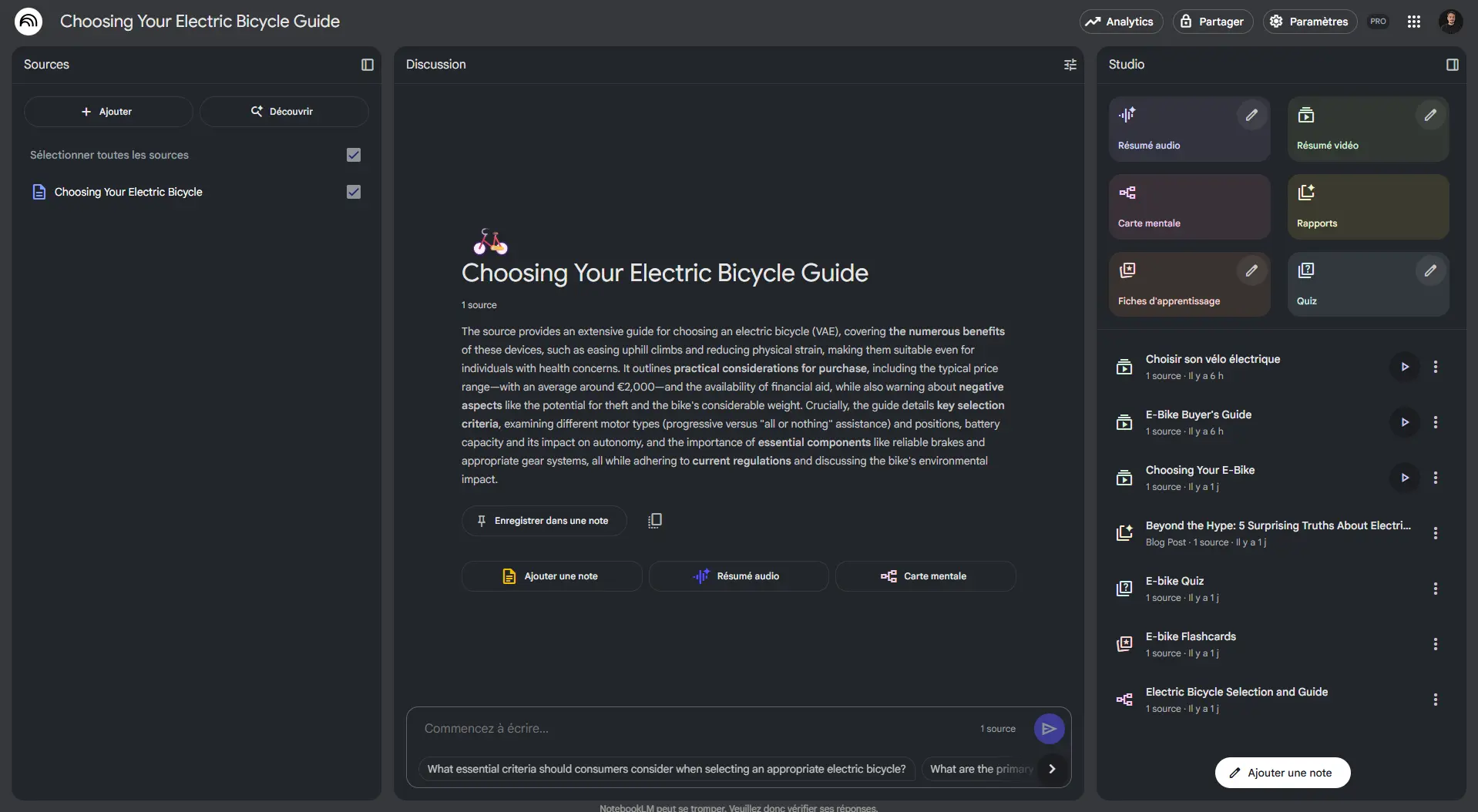Click Enregistrer dans une note
1478x812 pixels.
tap(544, 521)
